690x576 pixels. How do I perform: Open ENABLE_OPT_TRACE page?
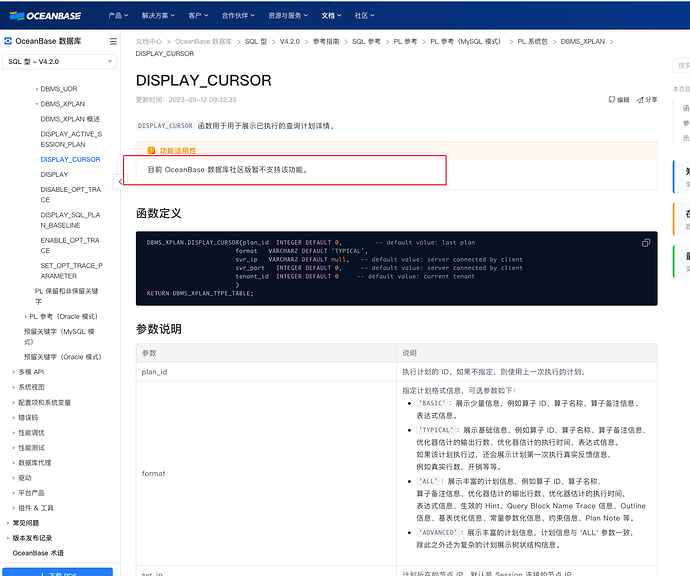(x=70, y=246)
